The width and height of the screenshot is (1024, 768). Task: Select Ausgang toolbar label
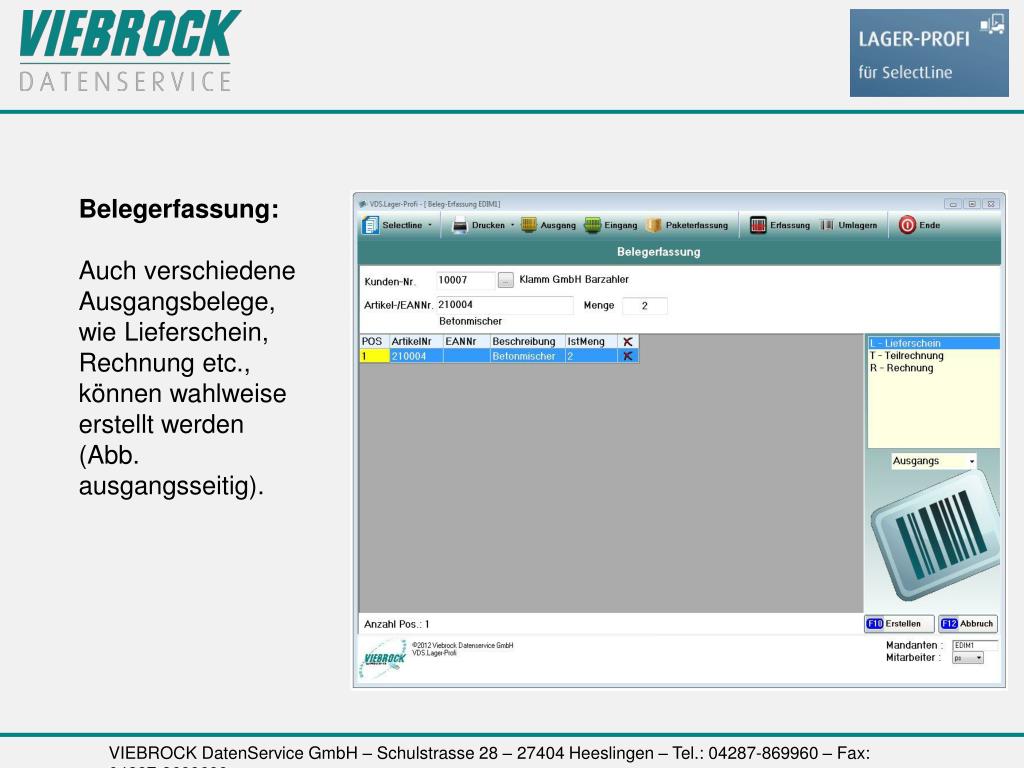(x=558, y=225)
